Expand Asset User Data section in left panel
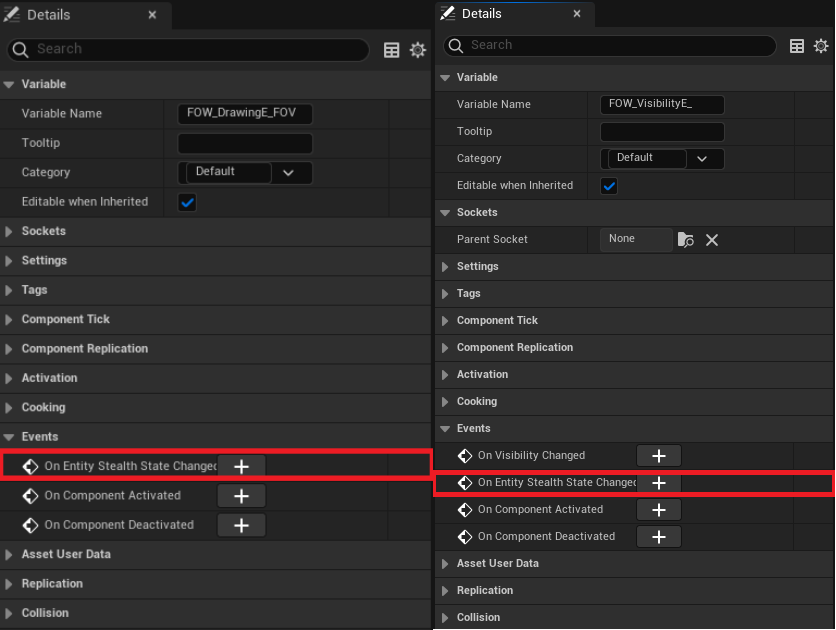The height and width of the screenshot is (630, 836). pos(9,554)
